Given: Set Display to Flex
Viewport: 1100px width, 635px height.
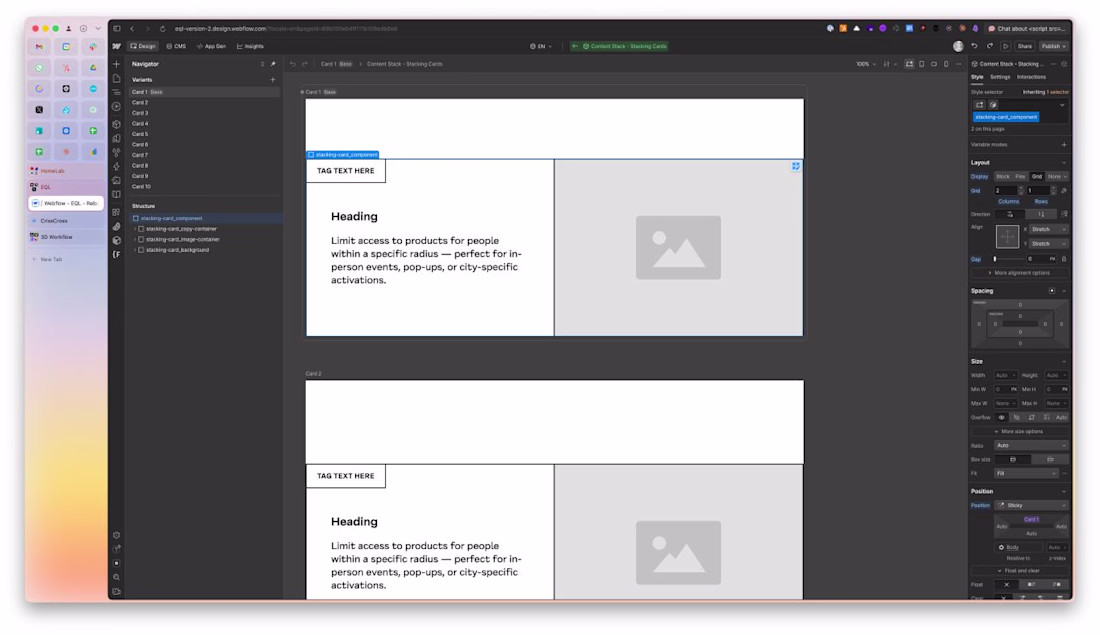Looking at the screenshot, I should [x=1021, y=177].
